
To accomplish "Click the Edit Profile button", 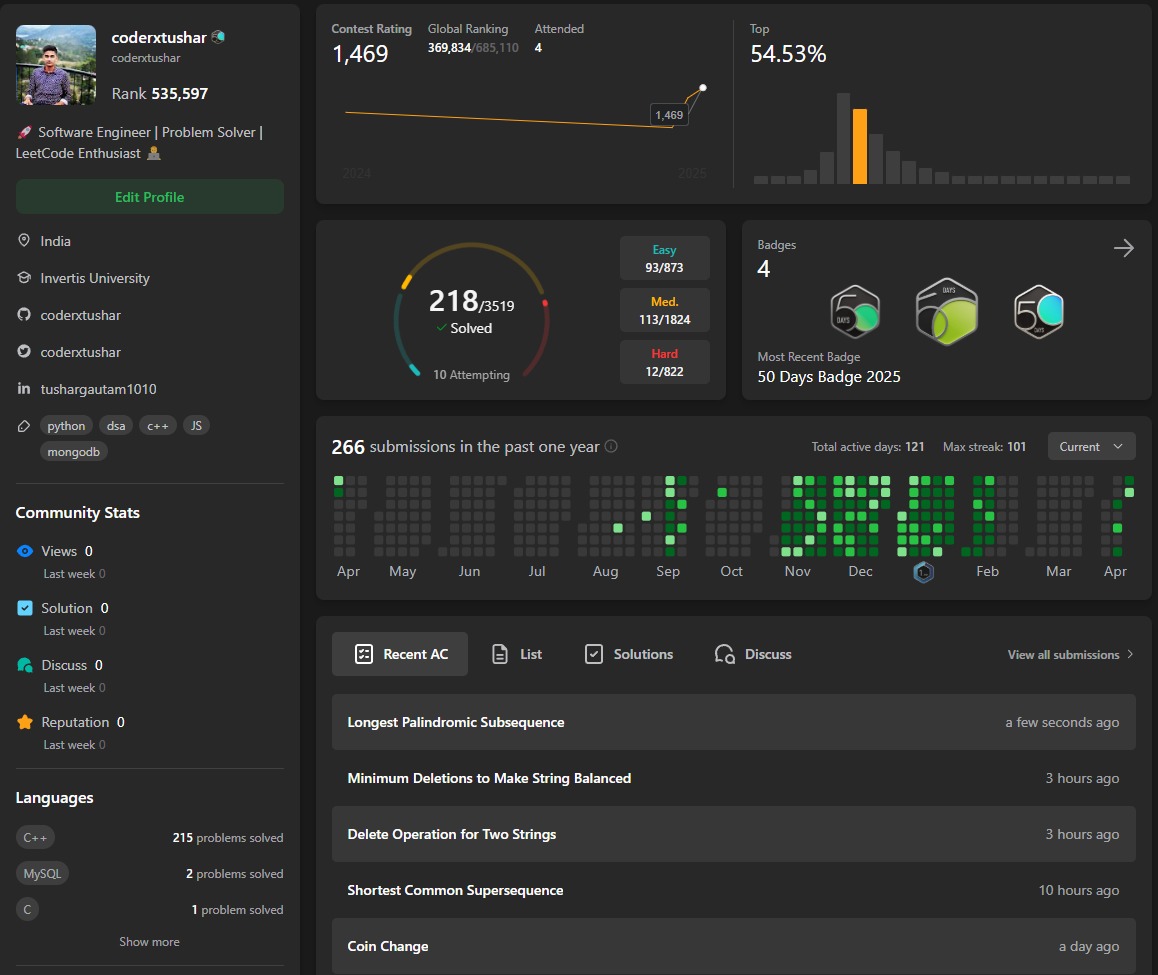I will pos(150,197).
